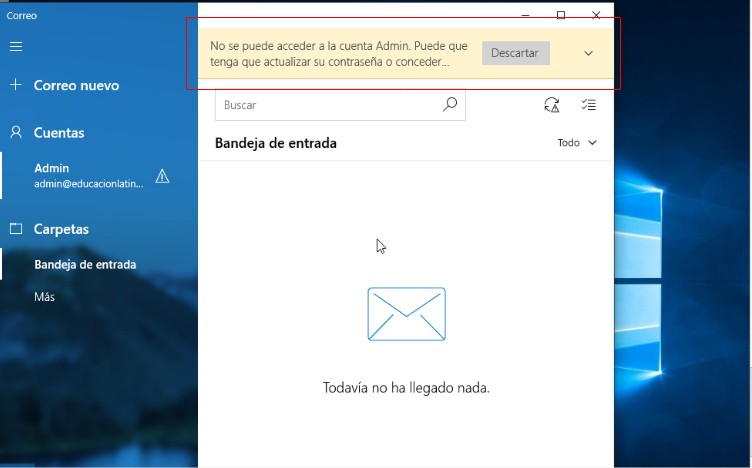Open the hamburger navigation menu
This screenshot has width=752, height=468.
pos(16,47)
